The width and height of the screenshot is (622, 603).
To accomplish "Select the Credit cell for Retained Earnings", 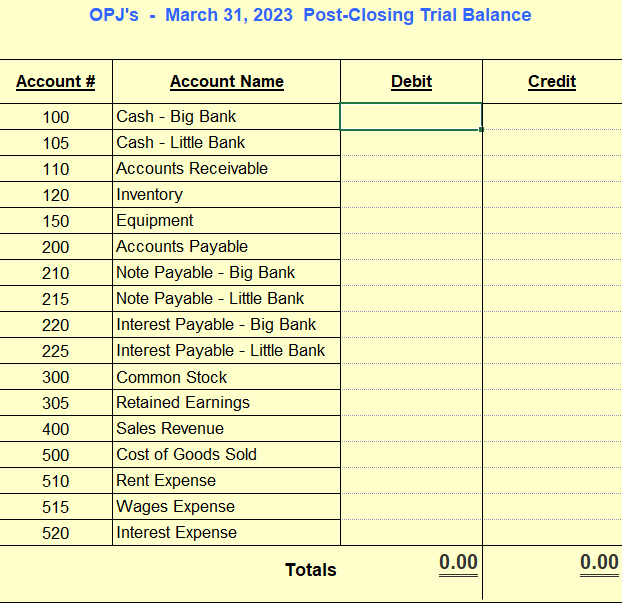I will pos(552,403).
